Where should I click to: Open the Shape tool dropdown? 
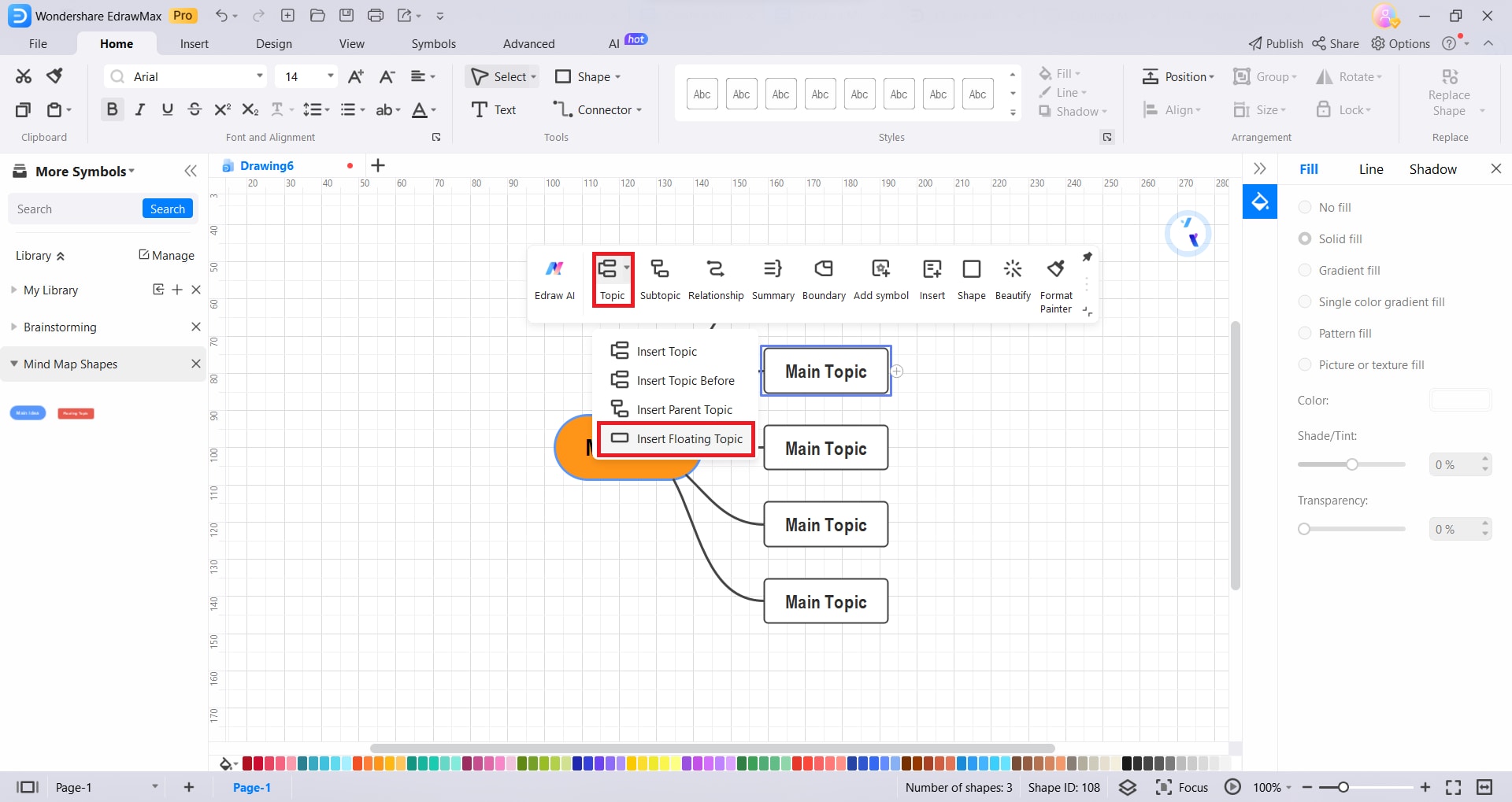[617, 76]
